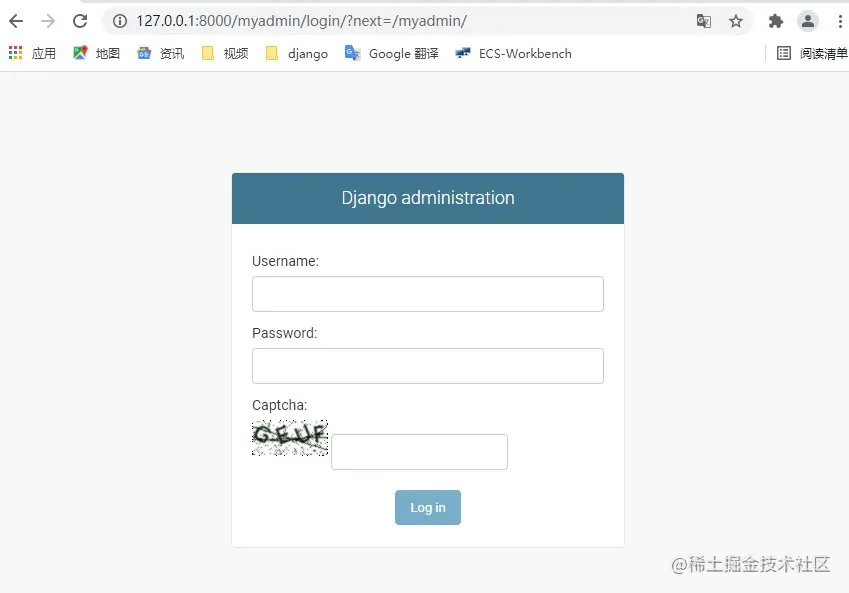Open the 阅读清单 reading list
This screenshot has width=849, height=593.
(x=812, y=53)
